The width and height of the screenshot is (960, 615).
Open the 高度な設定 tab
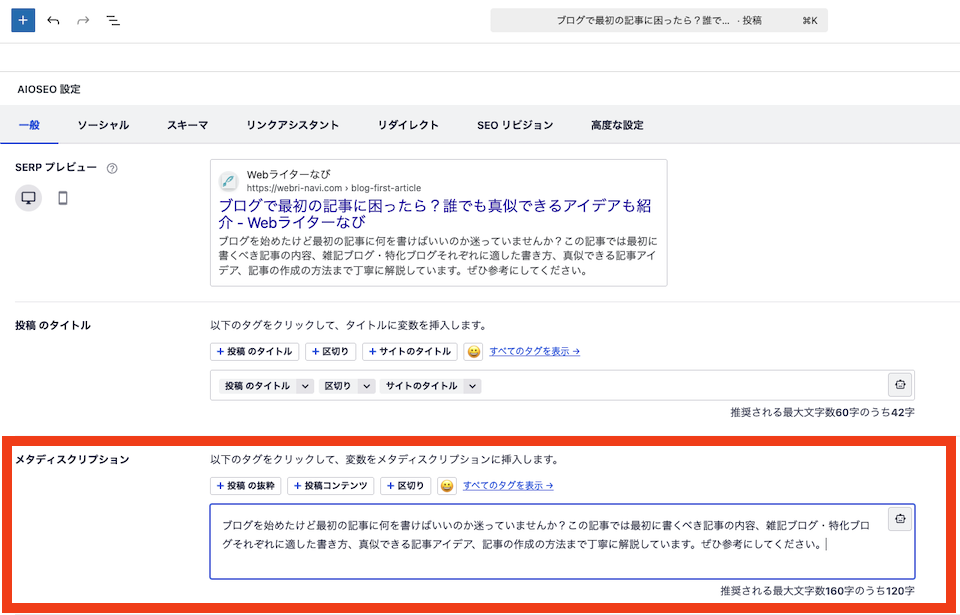pyautogui.click(x=617, y=125)
